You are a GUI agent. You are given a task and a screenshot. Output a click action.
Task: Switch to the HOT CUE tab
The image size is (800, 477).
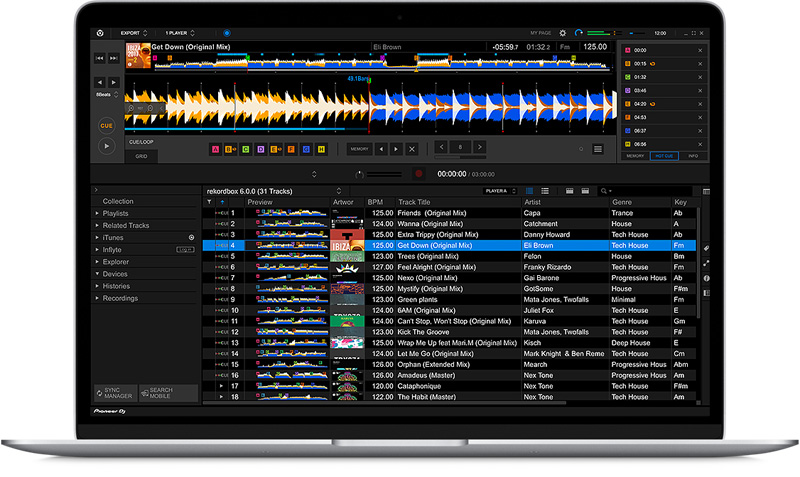(663, 156)
